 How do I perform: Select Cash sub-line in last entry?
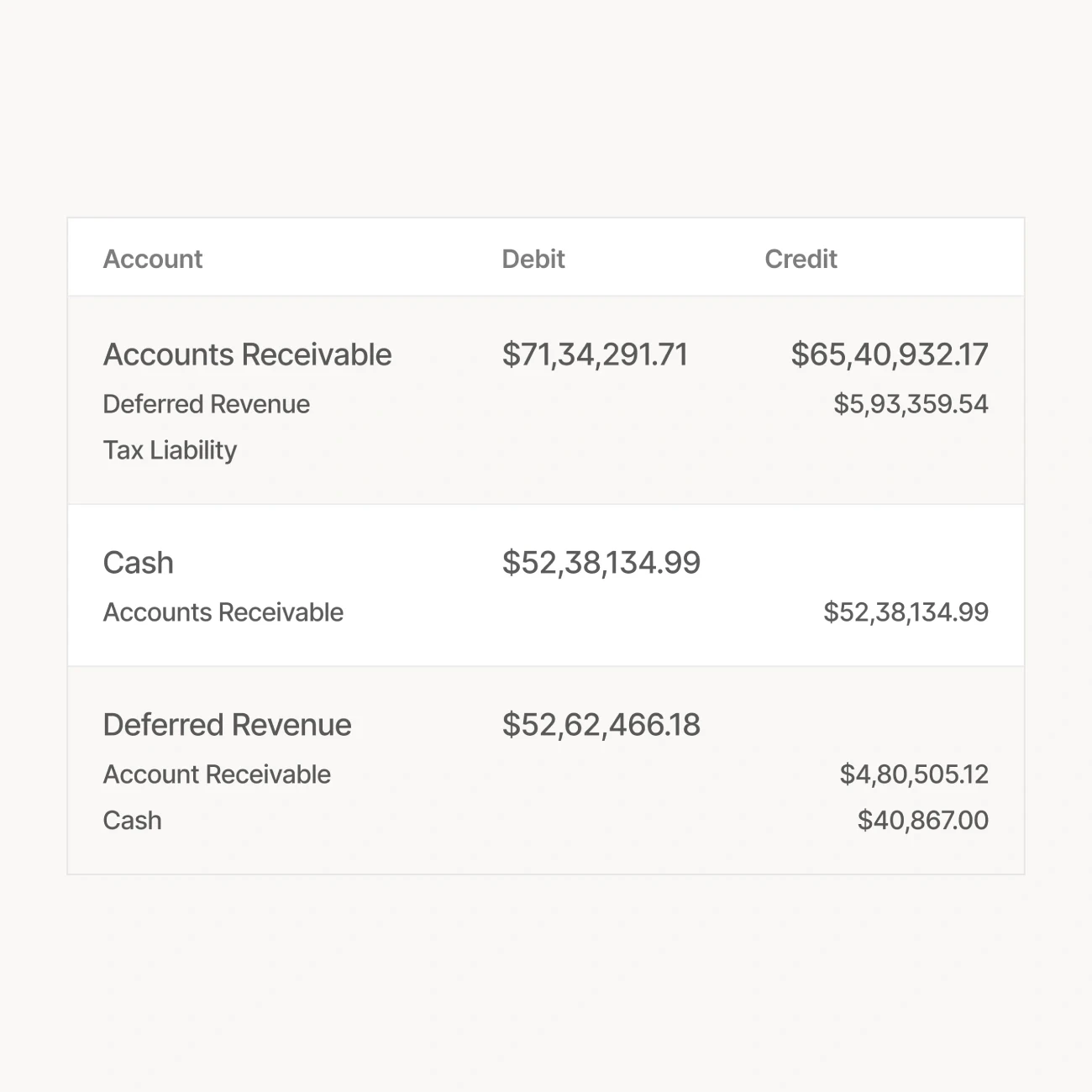coord(132,821)
